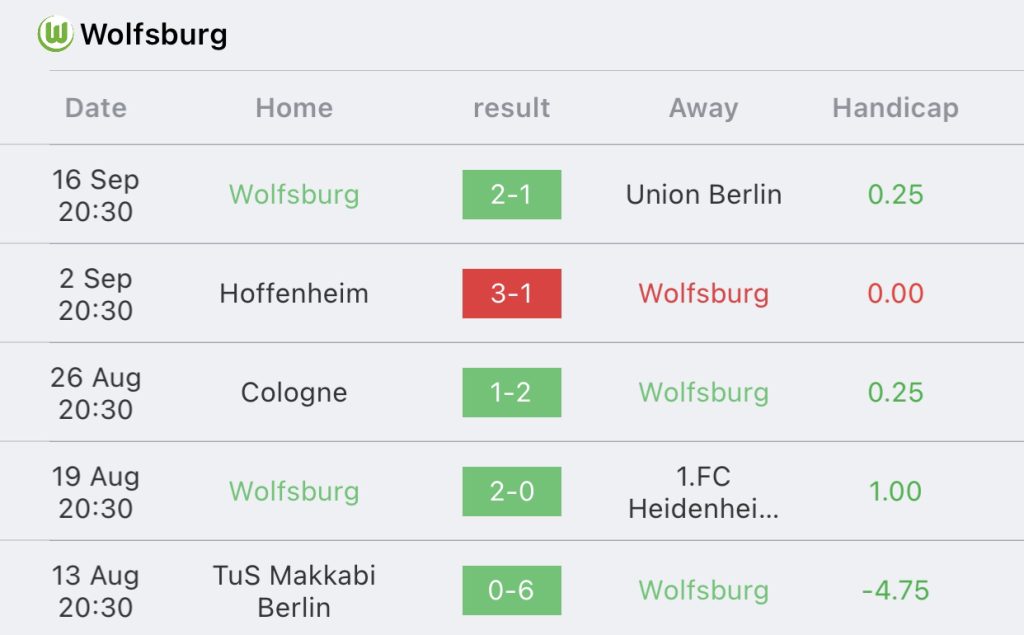Image resolution: width=1024 pixels, height=635 pixels.
Task: Open the 2-0 Heidenheim match score
Action: pyautogui.click(x=511, y=492)
